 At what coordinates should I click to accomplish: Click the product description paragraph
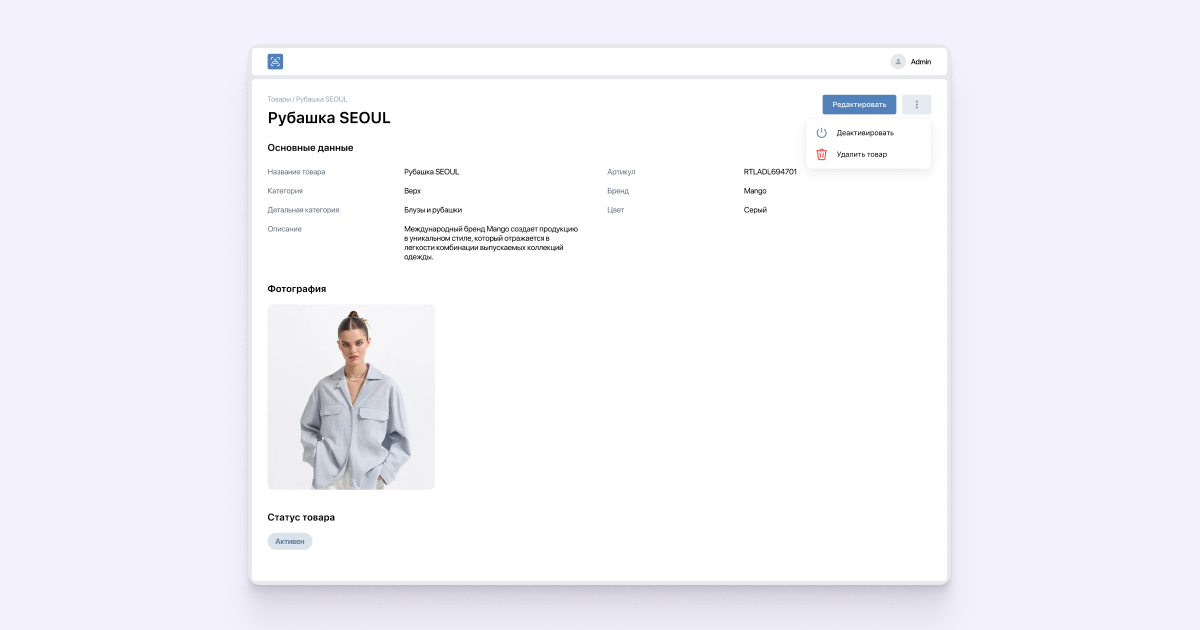tap(490, 243)
